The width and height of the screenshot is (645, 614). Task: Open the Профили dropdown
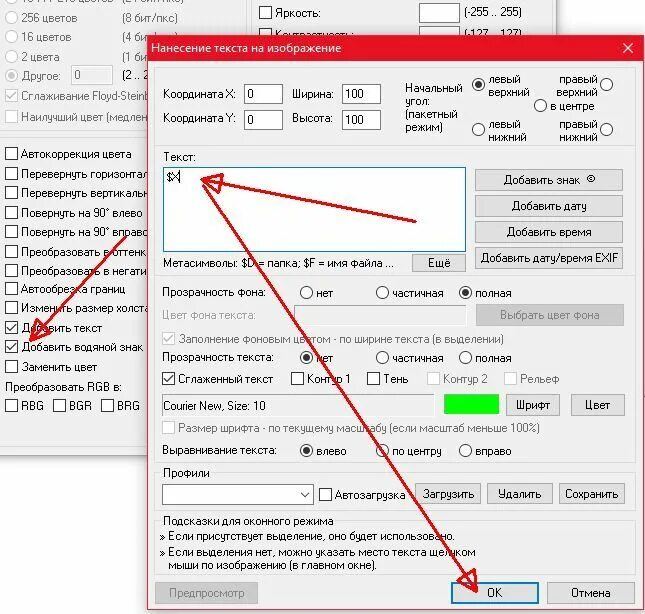pyautogui.click(x=238, y=494)
